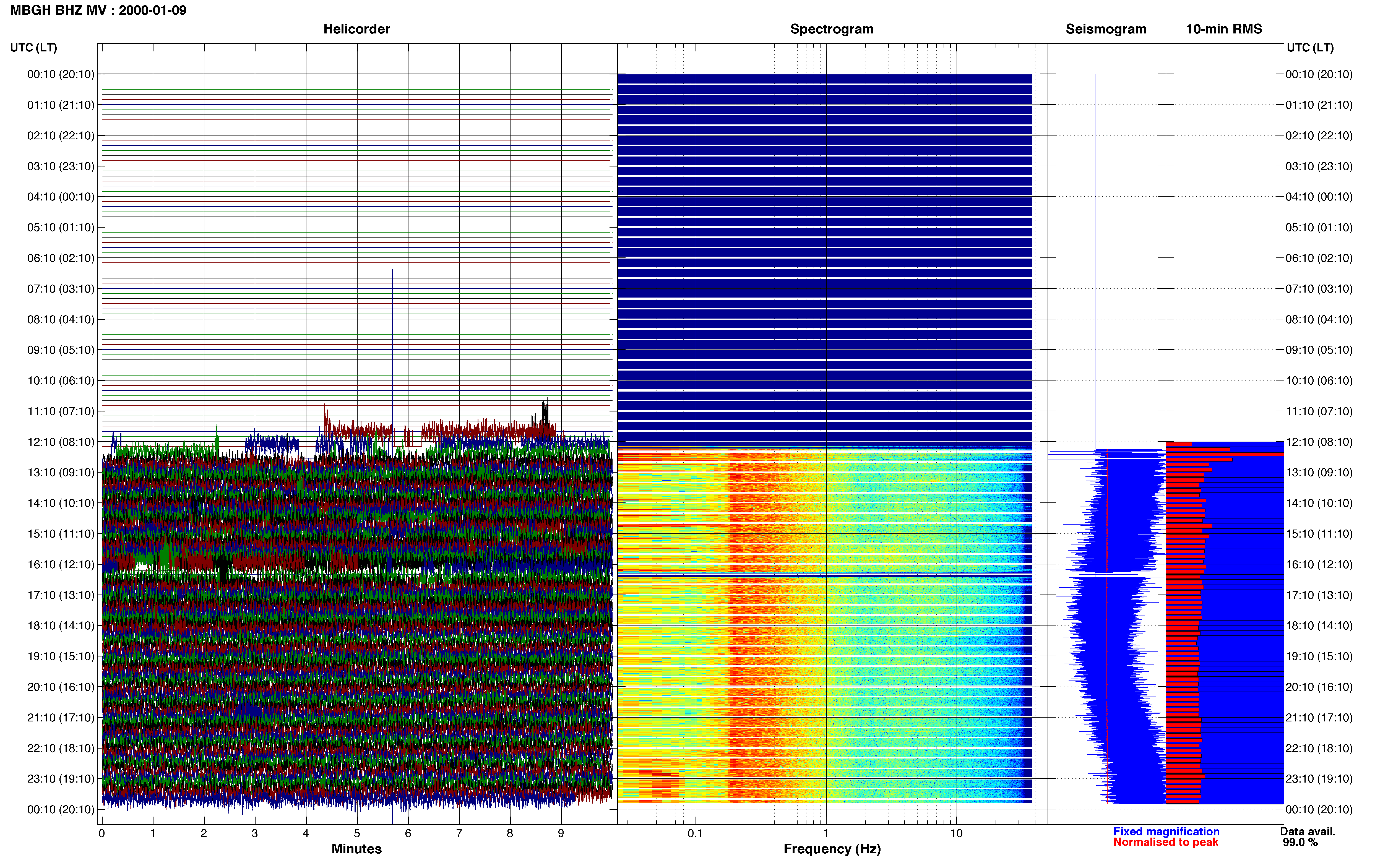Click the 13:10 (09:10) label on the right axis

(x=1319, y=473)
